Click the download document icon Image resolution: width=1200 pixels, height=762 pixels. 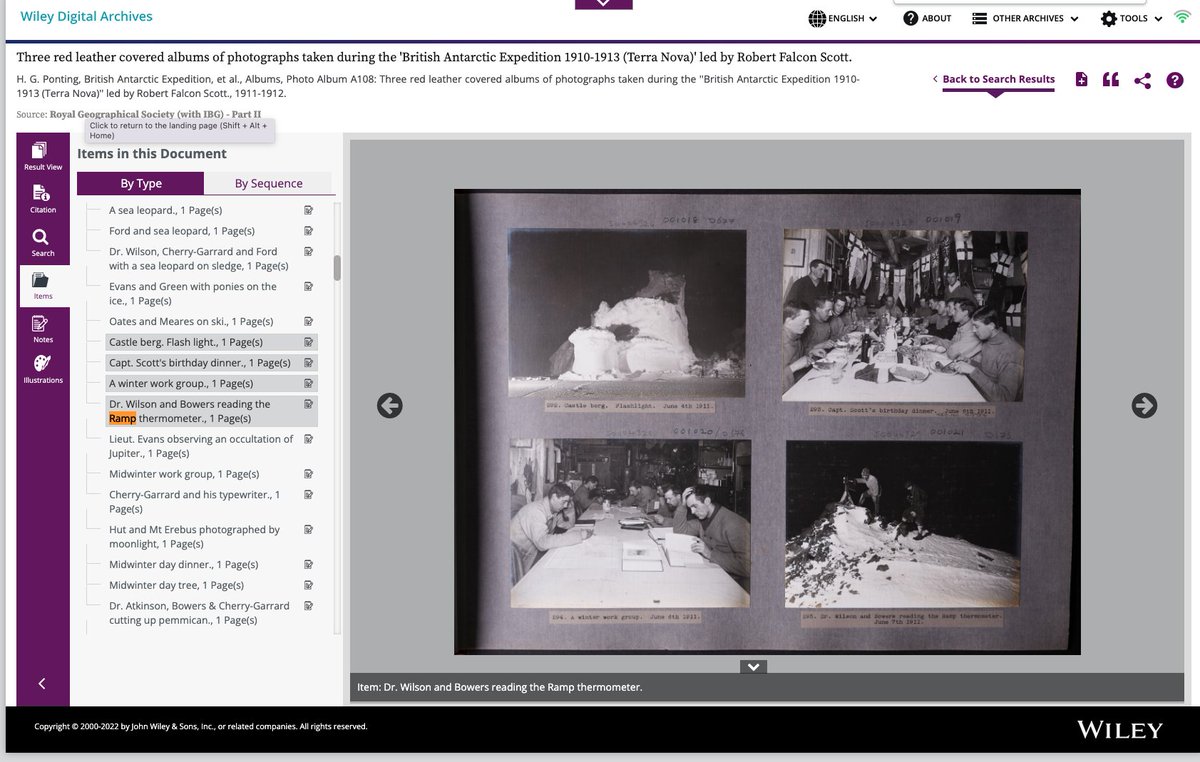click(1081, 80)
